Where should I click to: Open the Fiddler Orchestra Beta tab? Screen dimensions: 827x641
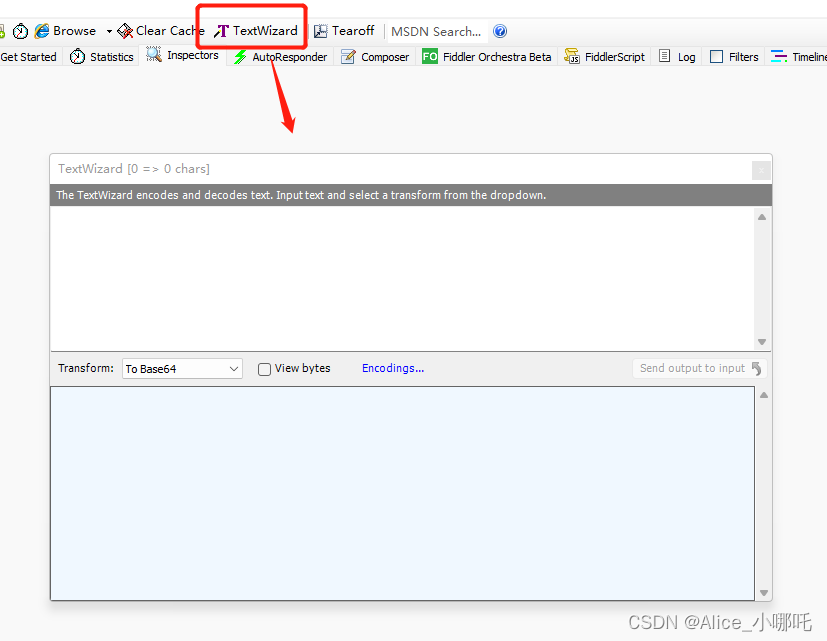click(486, 57)
